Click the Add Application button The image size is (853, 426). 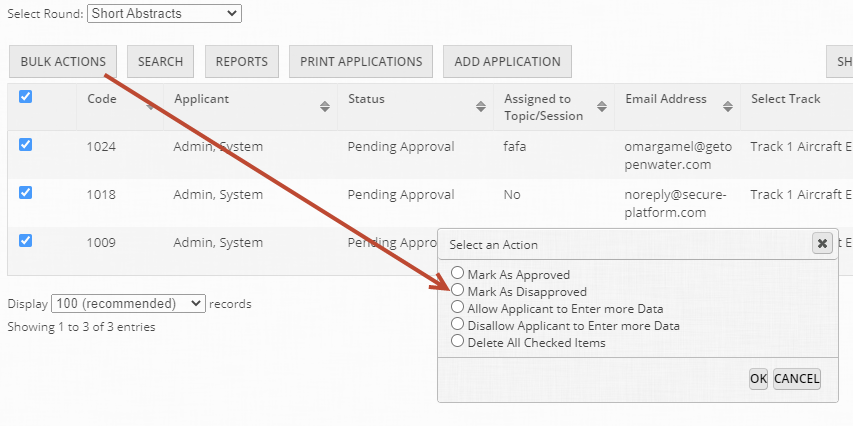(x=507, y=61)
